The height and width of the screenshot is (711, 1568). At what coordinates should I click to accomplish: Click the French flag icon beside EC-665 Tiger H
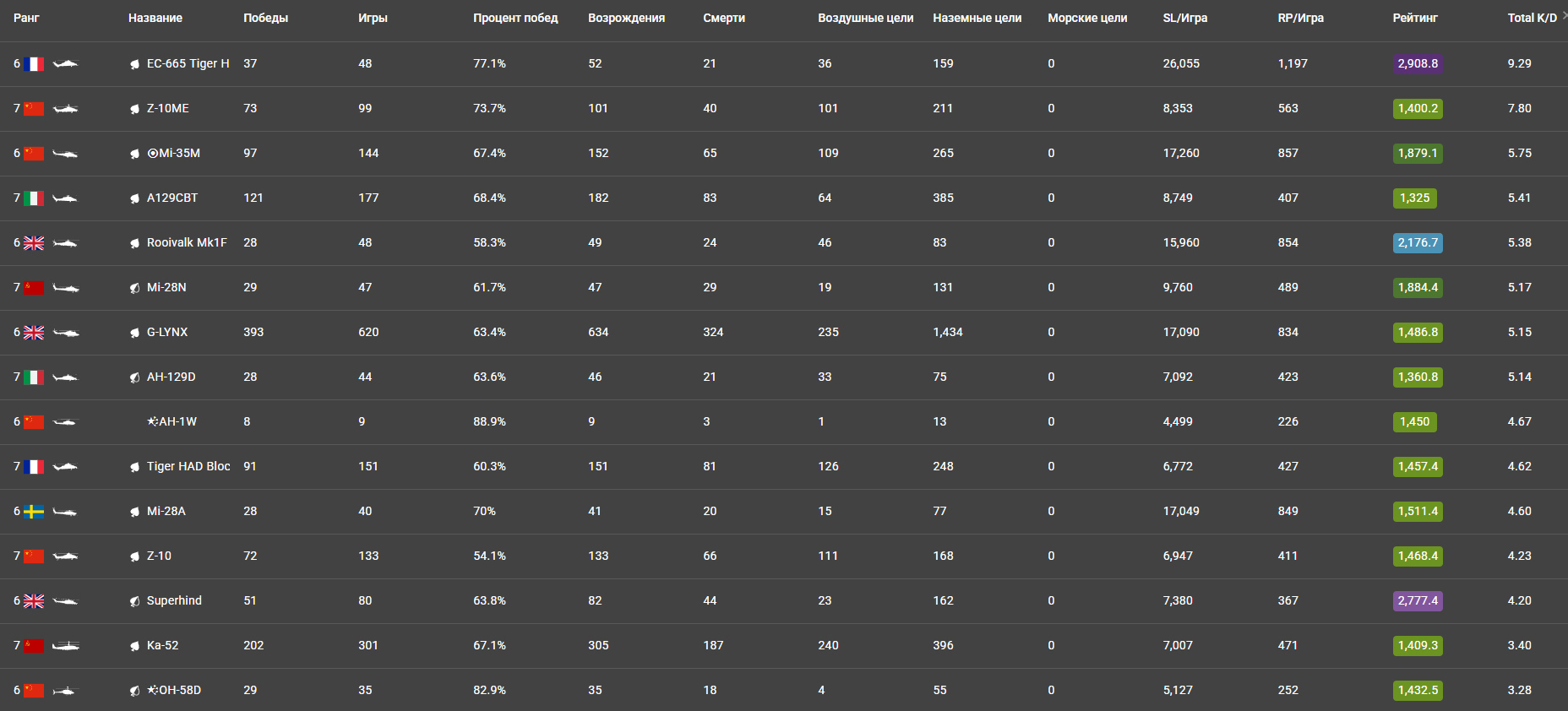34,64
